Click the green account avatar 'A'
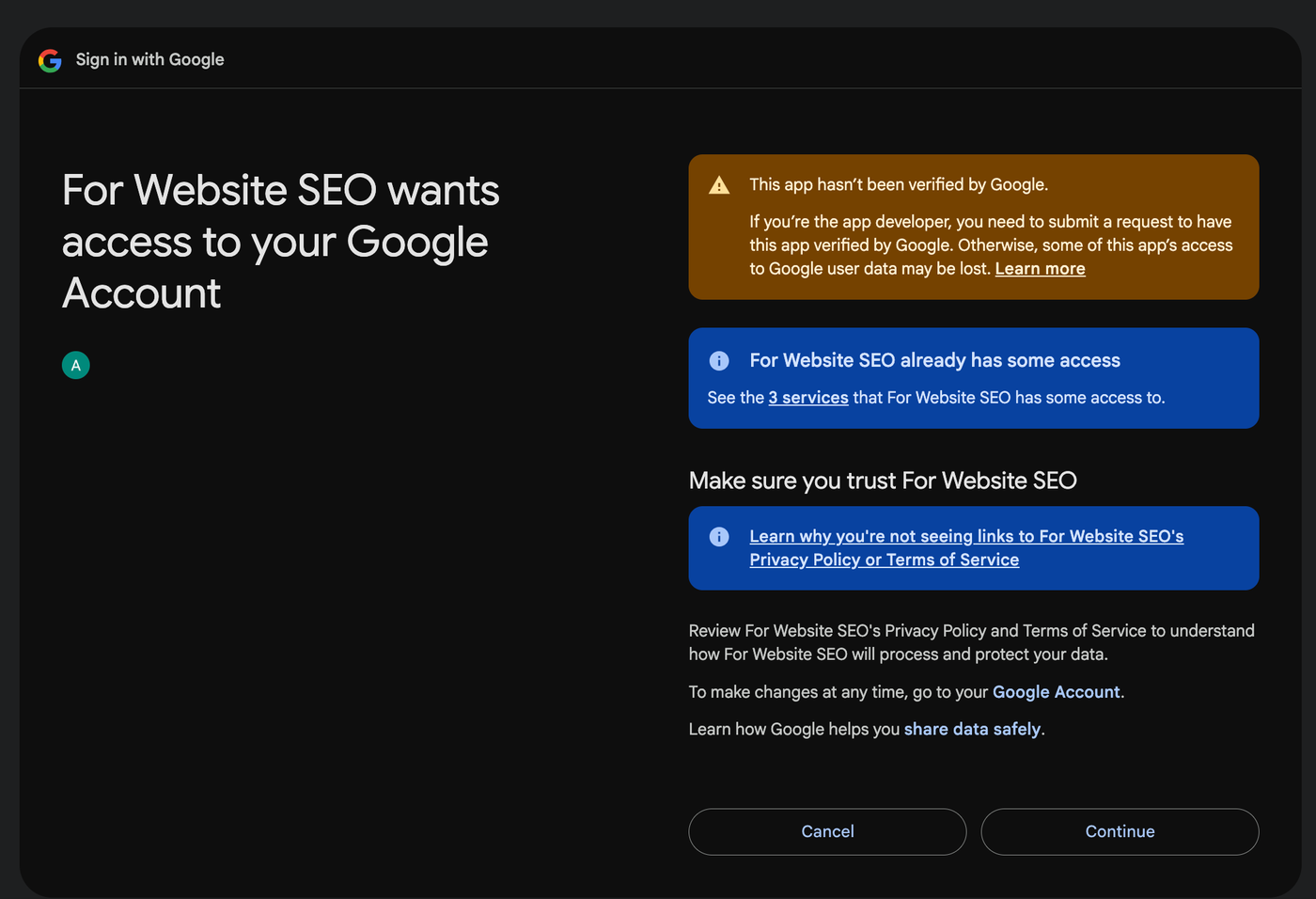Screen dimensions: 1316x899 (x=76, y=365)
